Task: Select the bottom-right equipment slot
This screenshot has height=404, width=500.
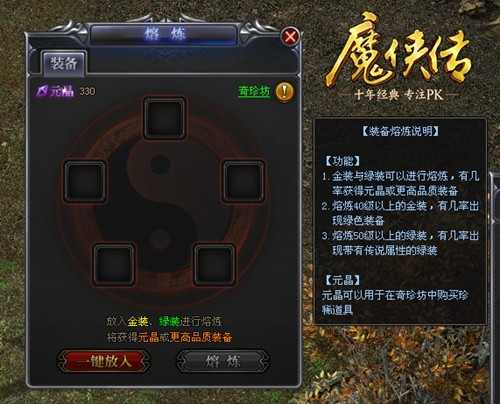Action: [215, 264]
